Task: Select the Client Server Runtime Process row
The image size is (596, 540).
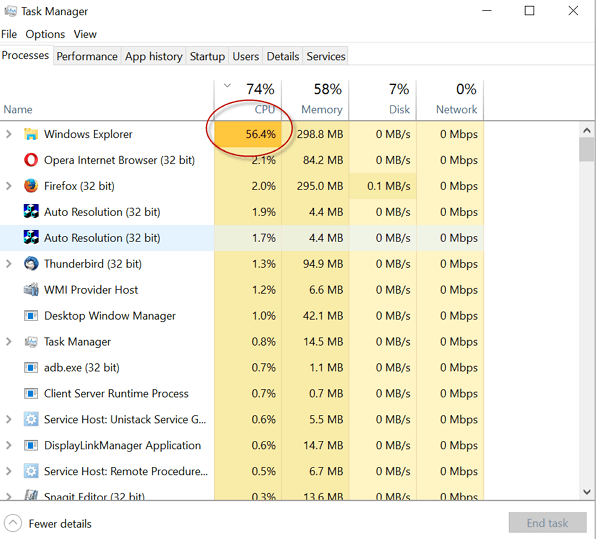Action: point(242,393)
